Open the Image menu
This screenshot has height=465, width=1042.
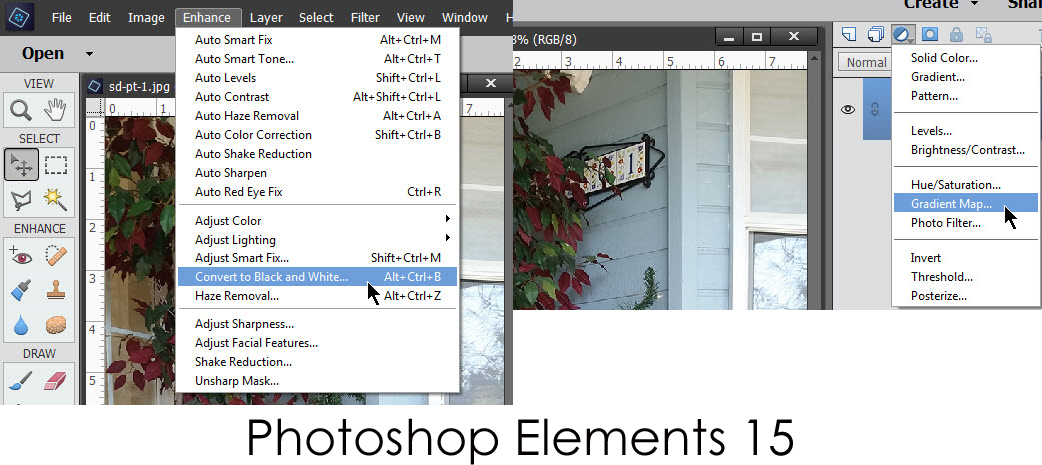[146, 18]
